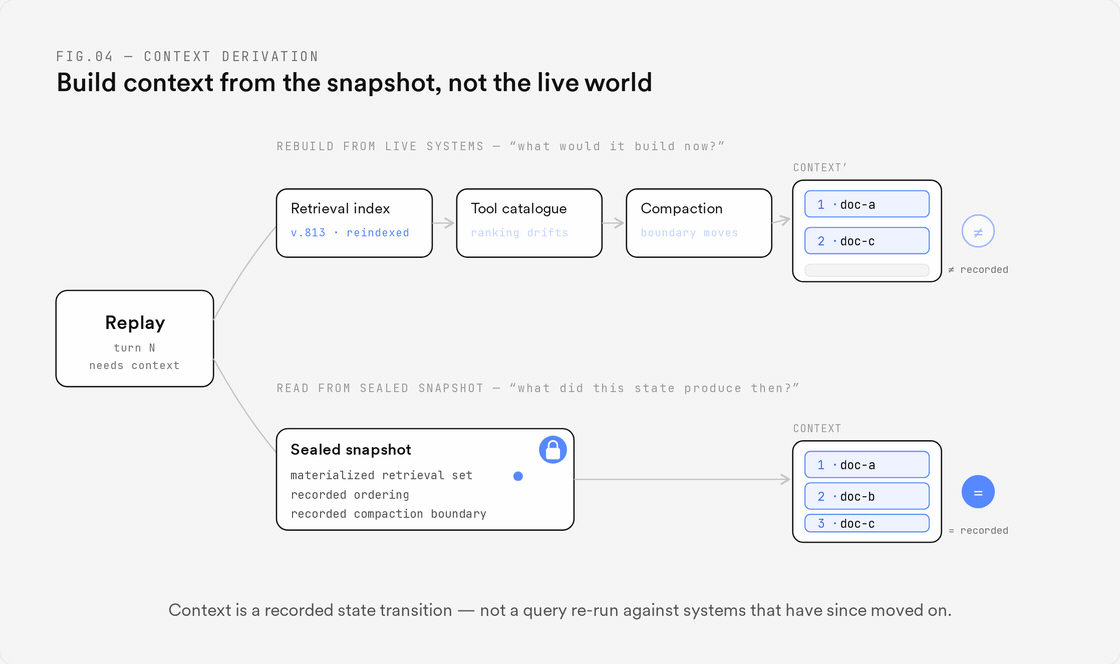Select the Replay turn N box
This screenshot has height=664, width=1120.
pos(135,338)
